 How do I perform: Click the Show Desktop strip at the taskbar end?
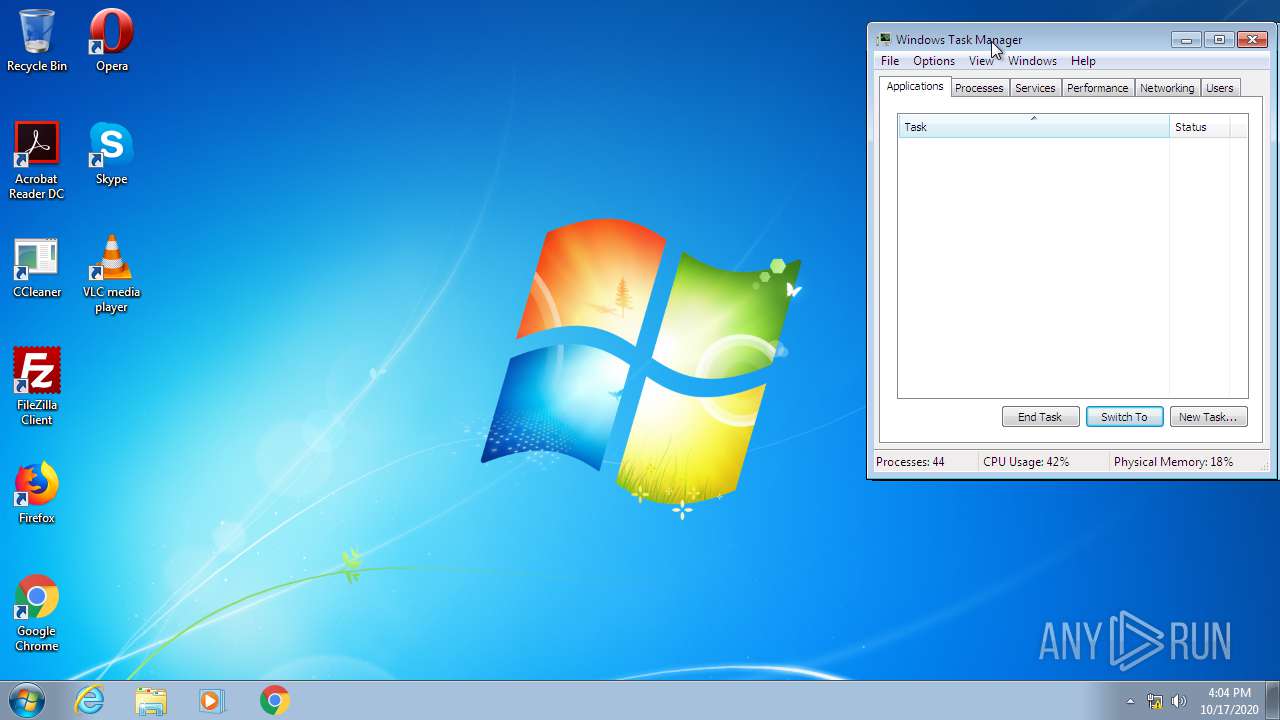point(1272,700)
